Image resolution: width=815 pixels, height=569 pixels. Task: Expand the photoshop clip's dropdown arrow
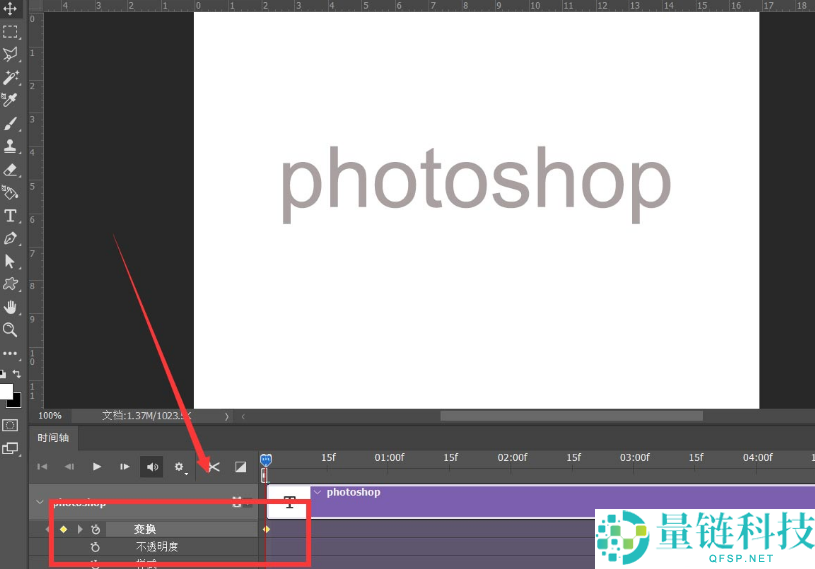point(317,492)
